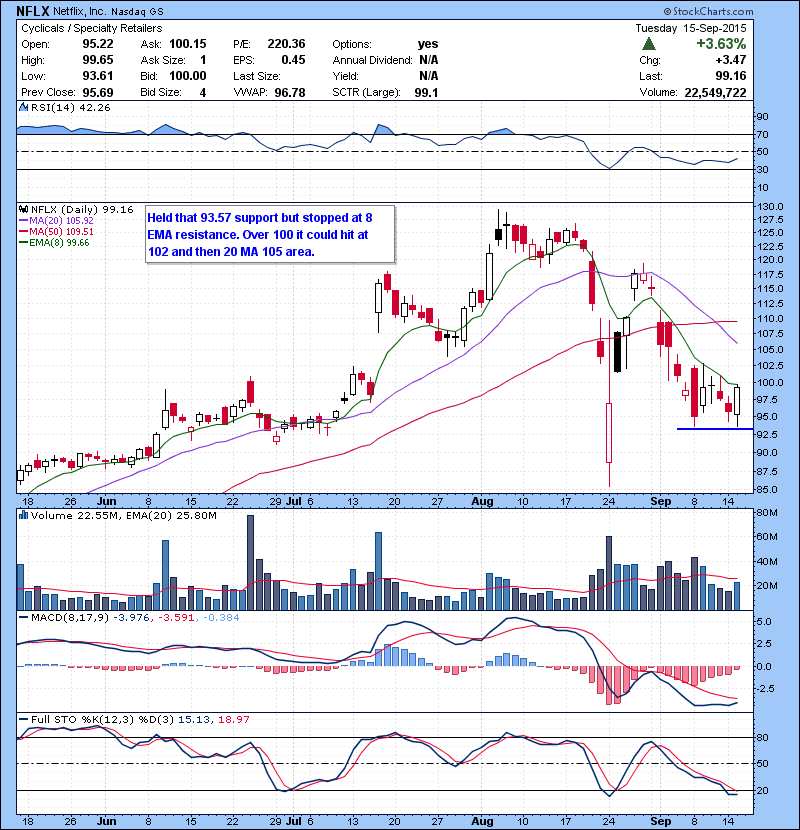Click the Full STO legend line marker
The image size is (800, 830).
coord(23,719)
